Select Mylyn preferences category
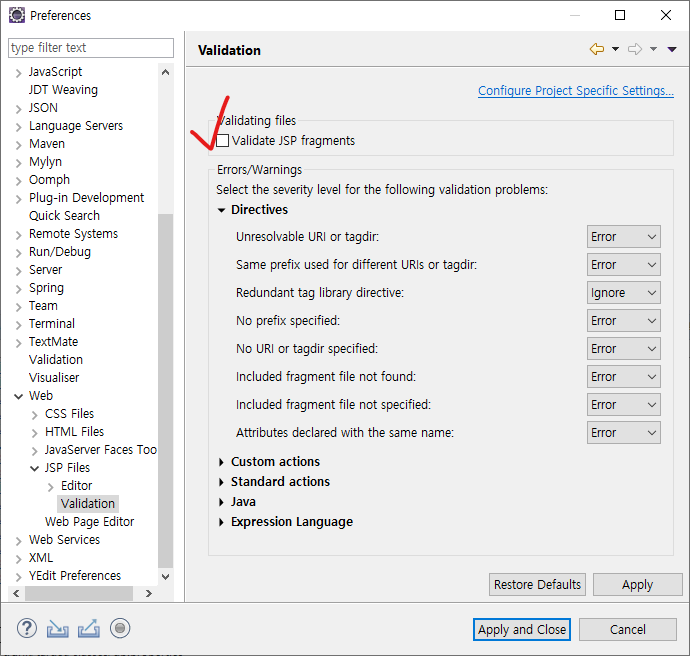690x656 pixels. 45,162
